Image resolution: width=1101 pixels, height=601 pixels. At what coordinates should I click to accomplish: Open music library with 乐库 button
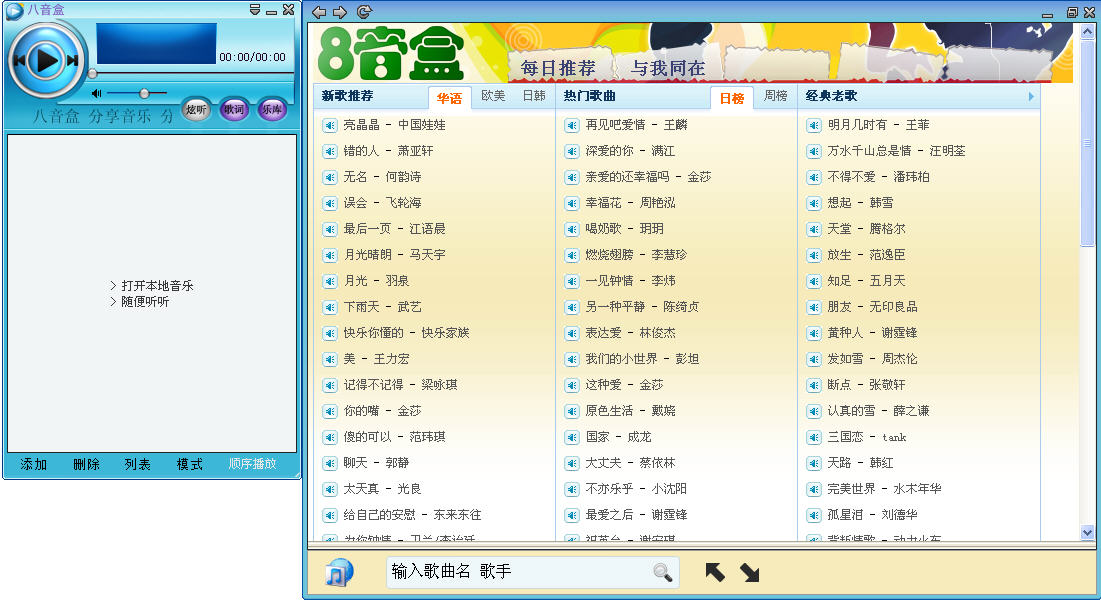pos(272,110)
